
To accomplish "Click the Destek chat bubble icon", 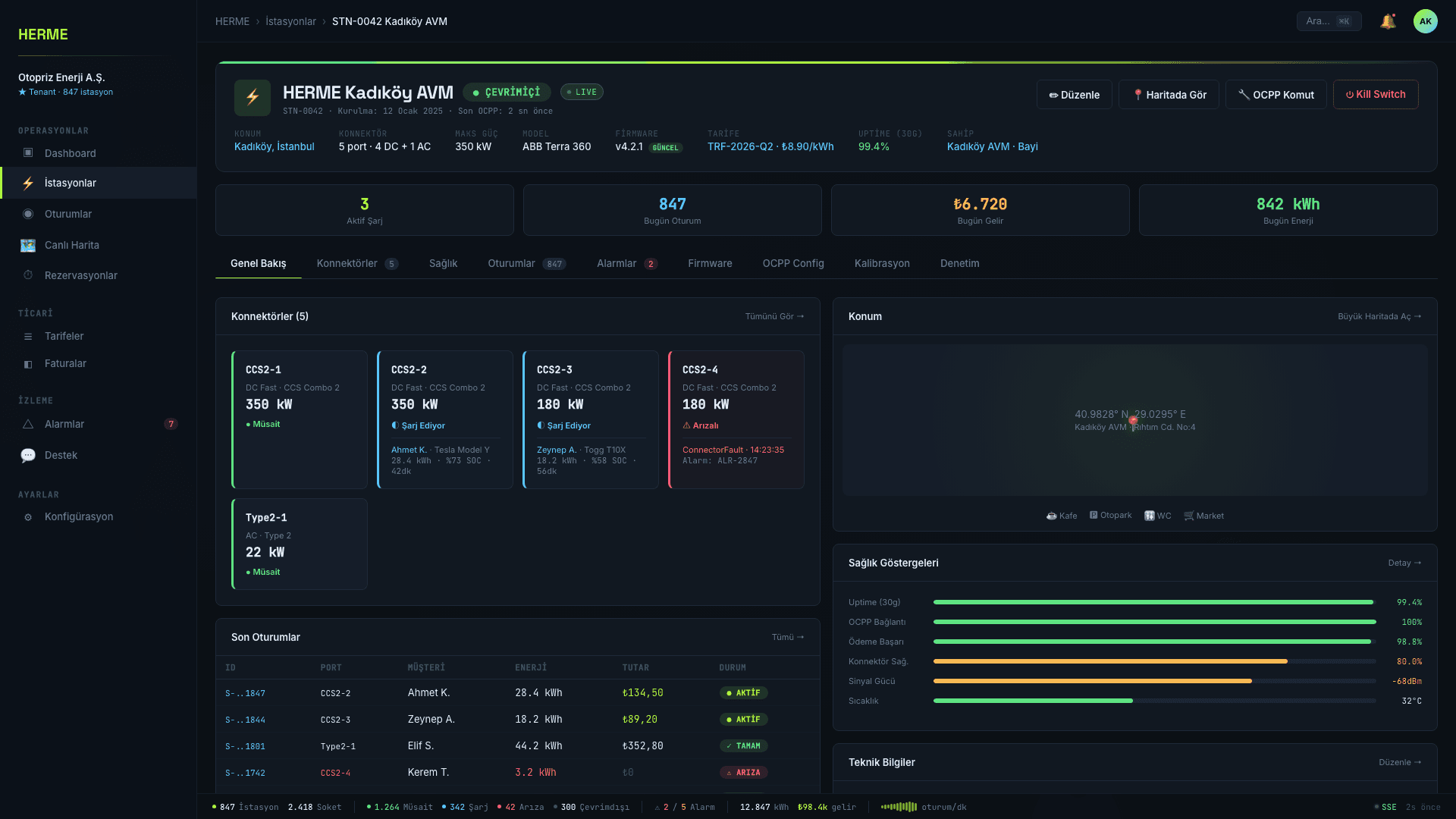I will (x=28, y=455).
